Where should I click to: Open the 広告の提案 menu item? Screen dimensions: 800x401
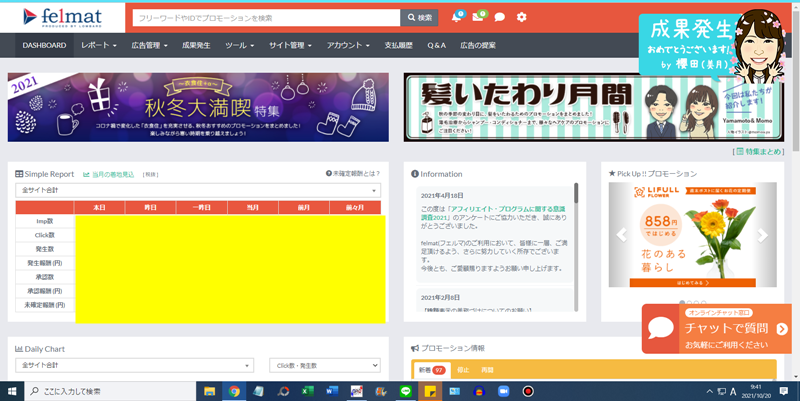(478, 45)
